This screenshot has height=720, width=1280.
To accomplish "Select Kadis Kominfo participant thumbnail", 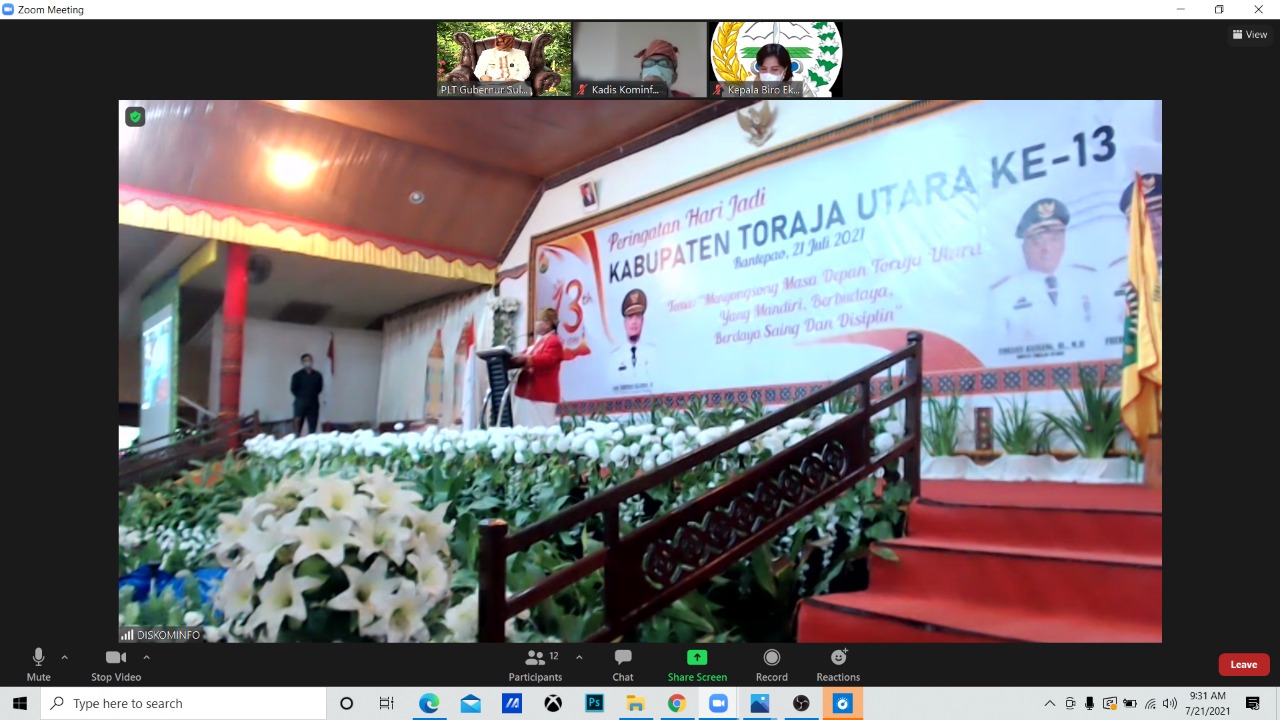I will click(x=640, y=59).
